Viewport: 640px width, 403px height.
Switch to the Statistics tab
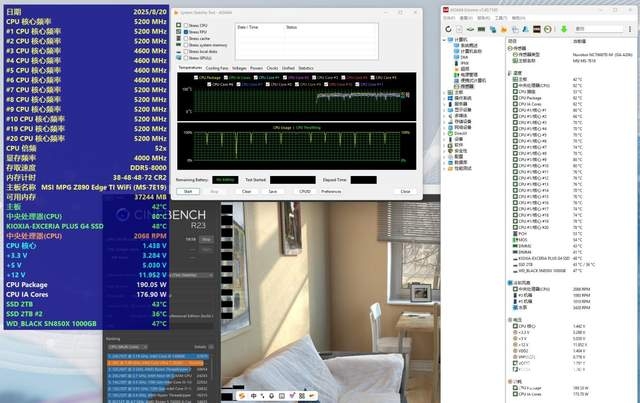point(306,68)
